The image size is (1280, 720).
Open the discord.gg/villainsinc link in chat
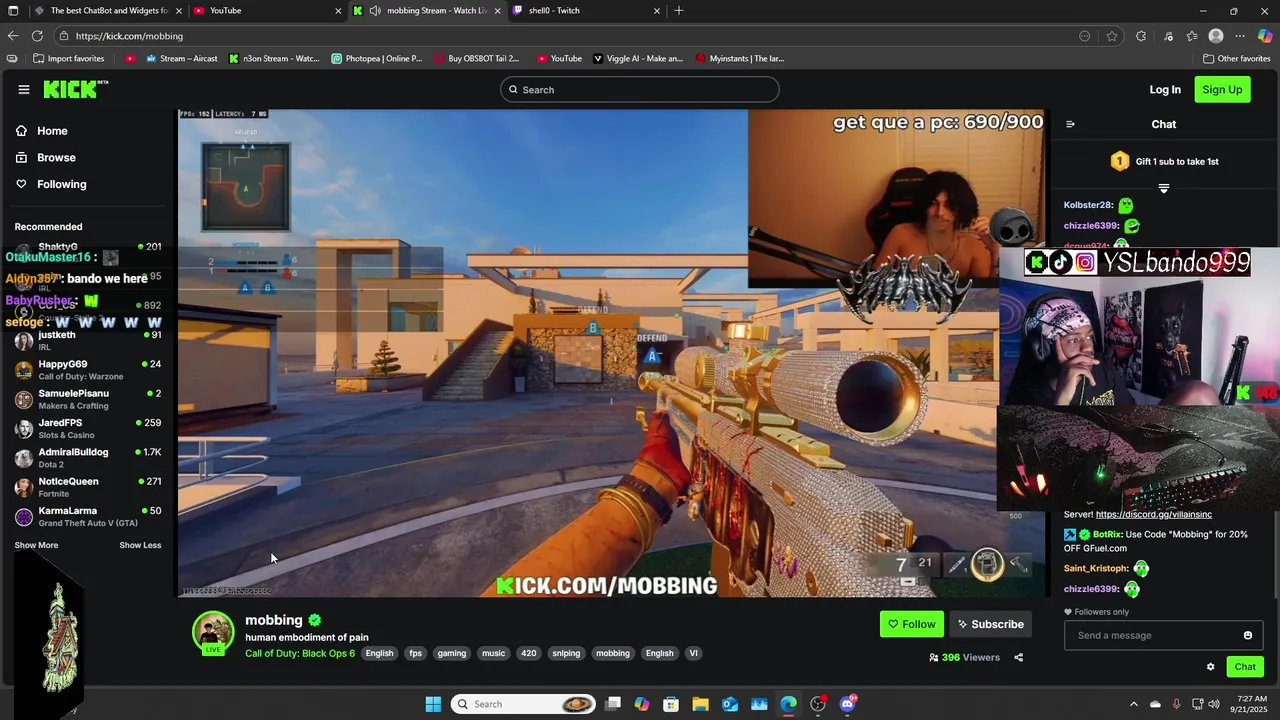coord(1154,514)
